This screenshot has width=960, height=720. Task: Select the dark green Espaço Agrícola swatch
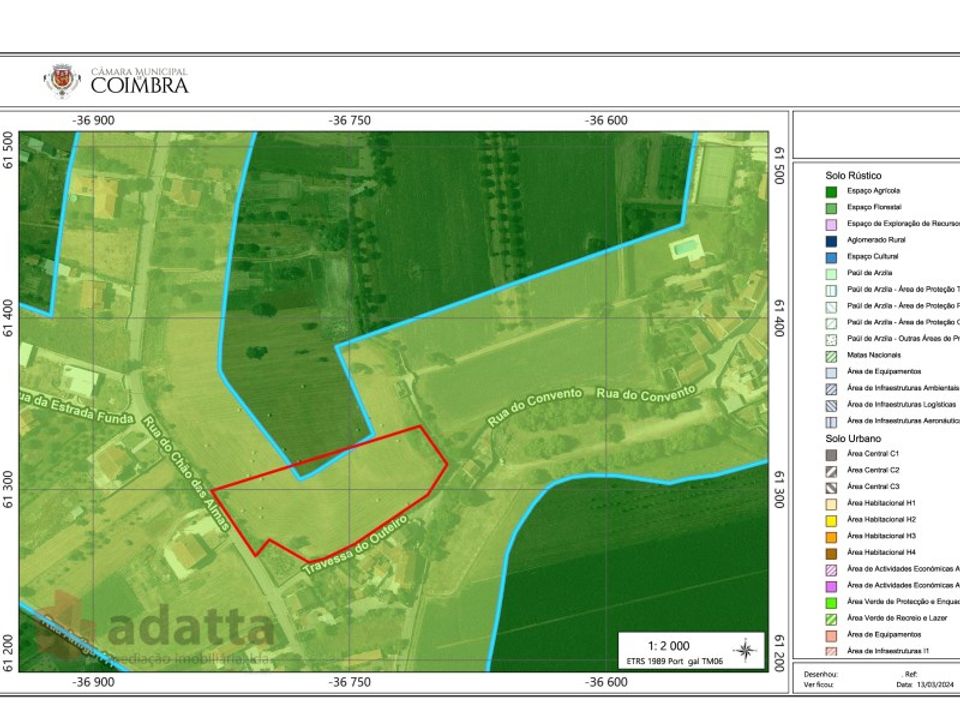tap(831, 192)
